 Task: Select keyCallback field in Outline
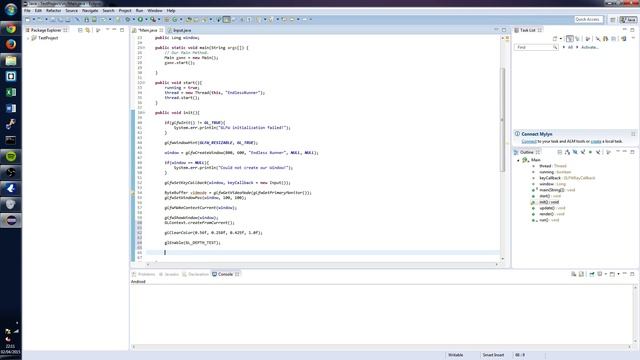(x=567, y=178)
